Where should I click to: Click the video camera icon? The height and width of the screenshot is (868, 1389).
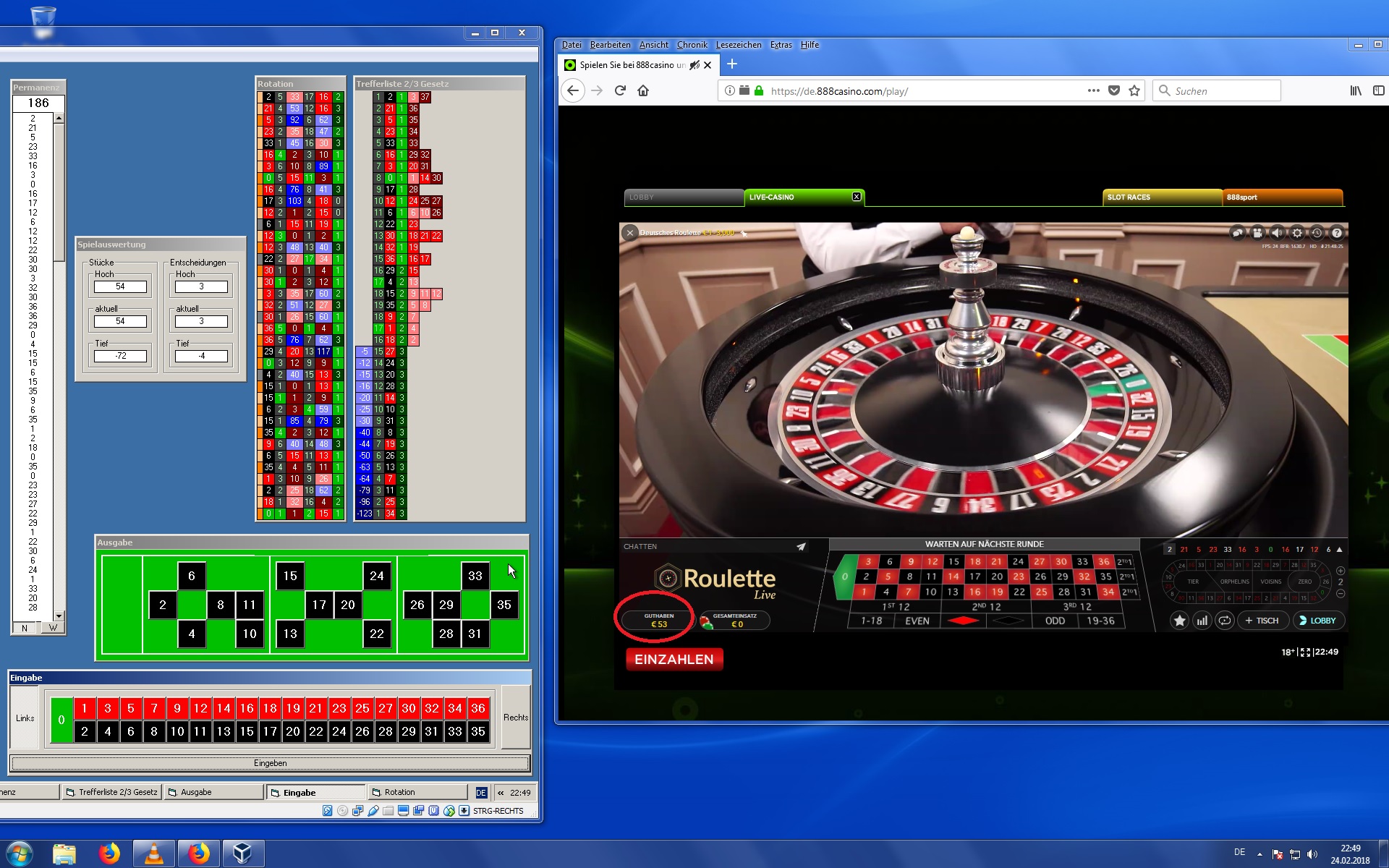1257,233
